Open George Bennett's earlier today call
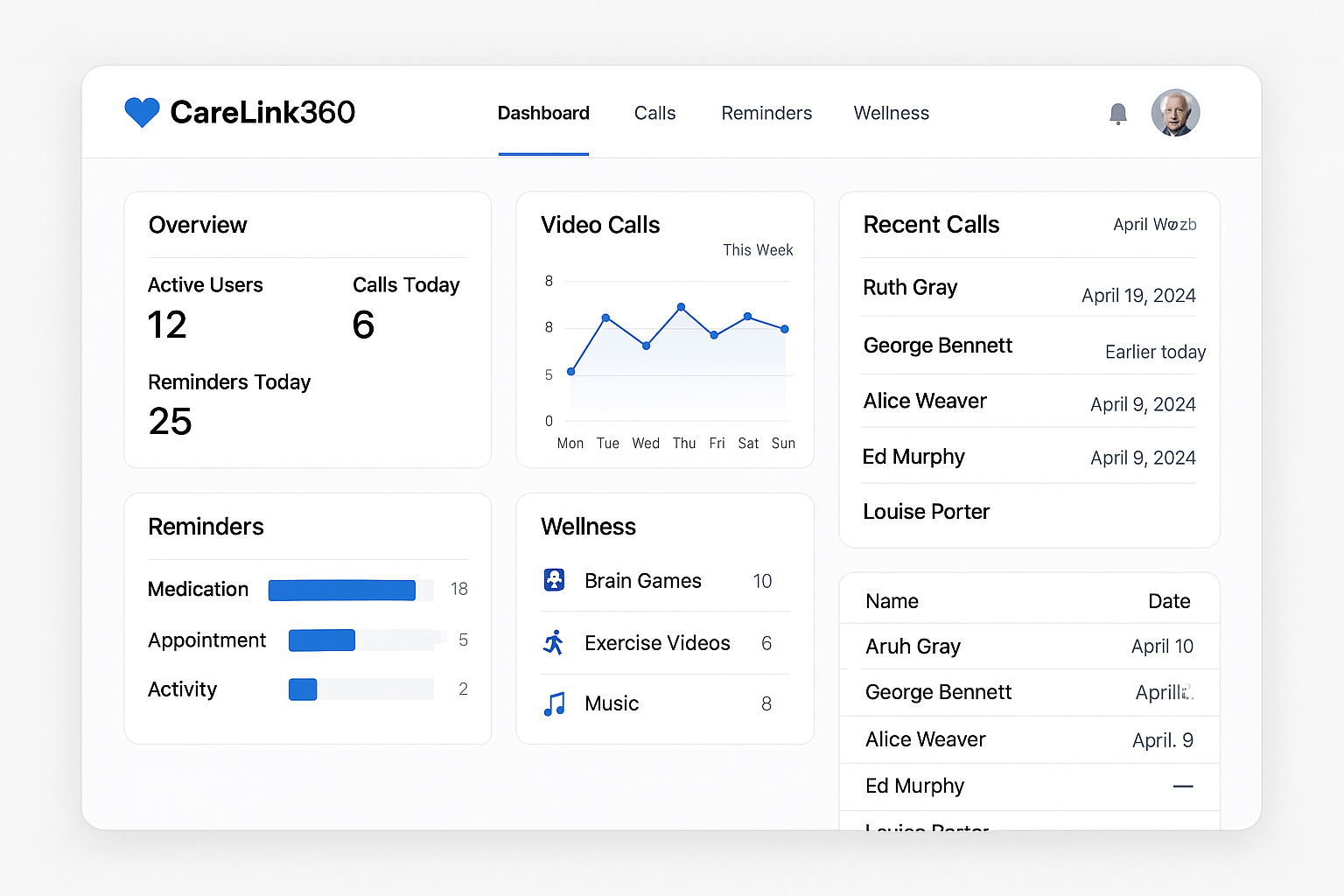Screen dimensions: 1344x896 pos(937,346)
